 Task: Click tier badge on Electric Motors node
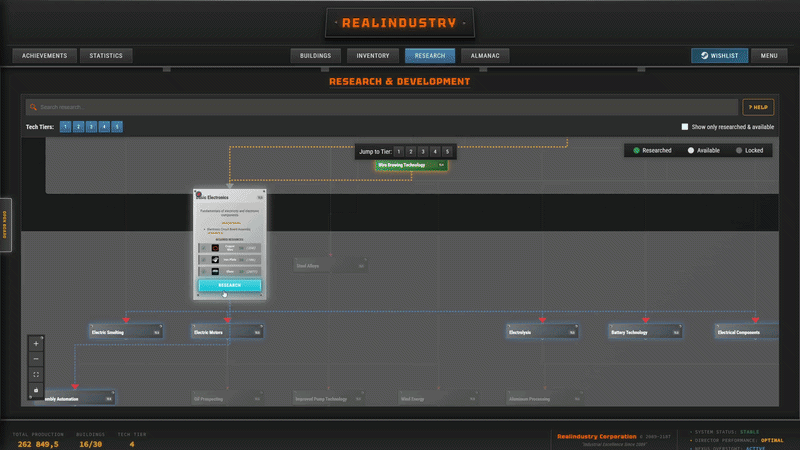(x=258, y=333)
